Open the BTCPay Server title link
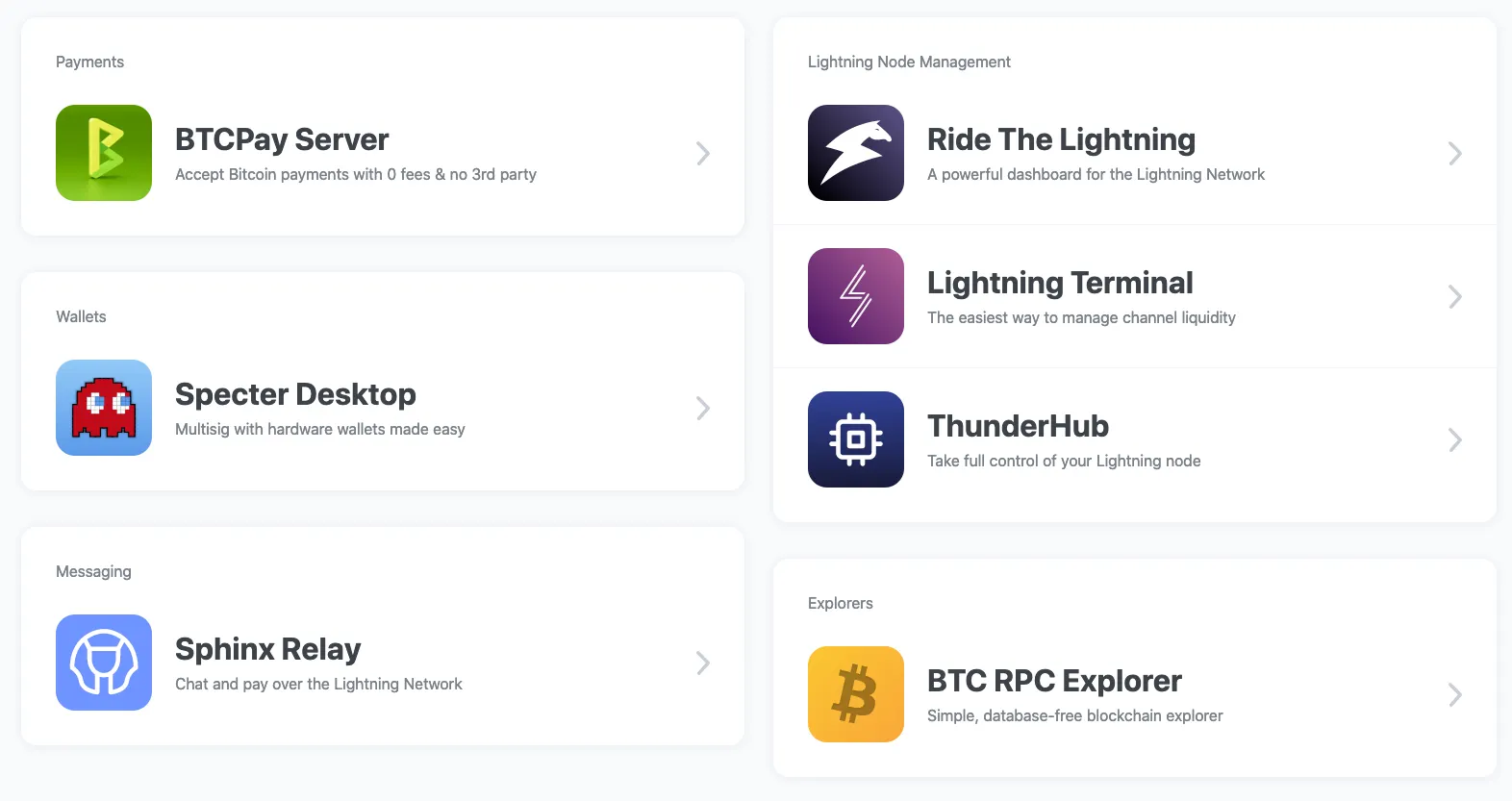 click(x=282, y=139)
